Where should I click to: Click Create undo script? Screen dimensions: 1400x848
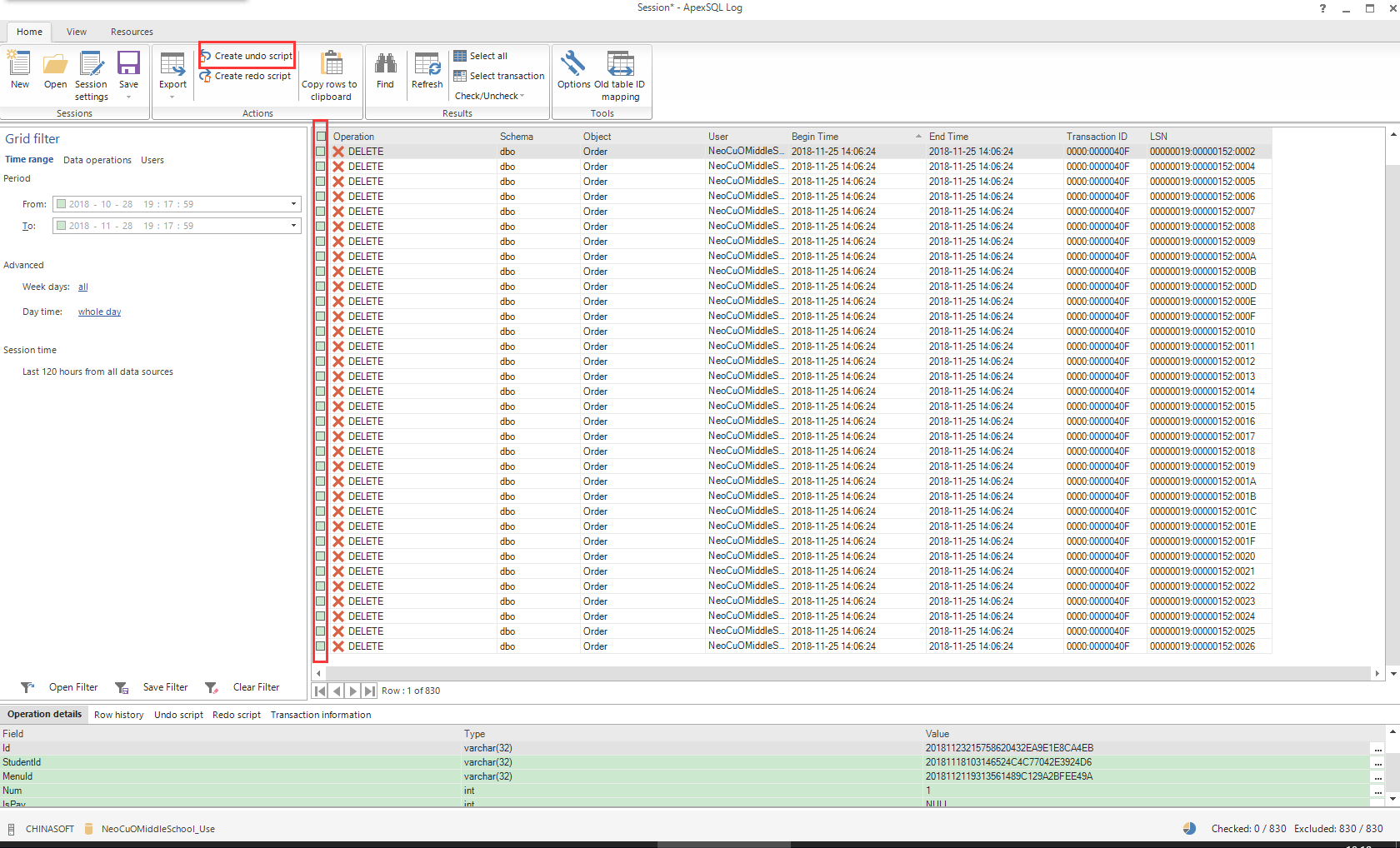pyautogui.click(x=248, y=55)
